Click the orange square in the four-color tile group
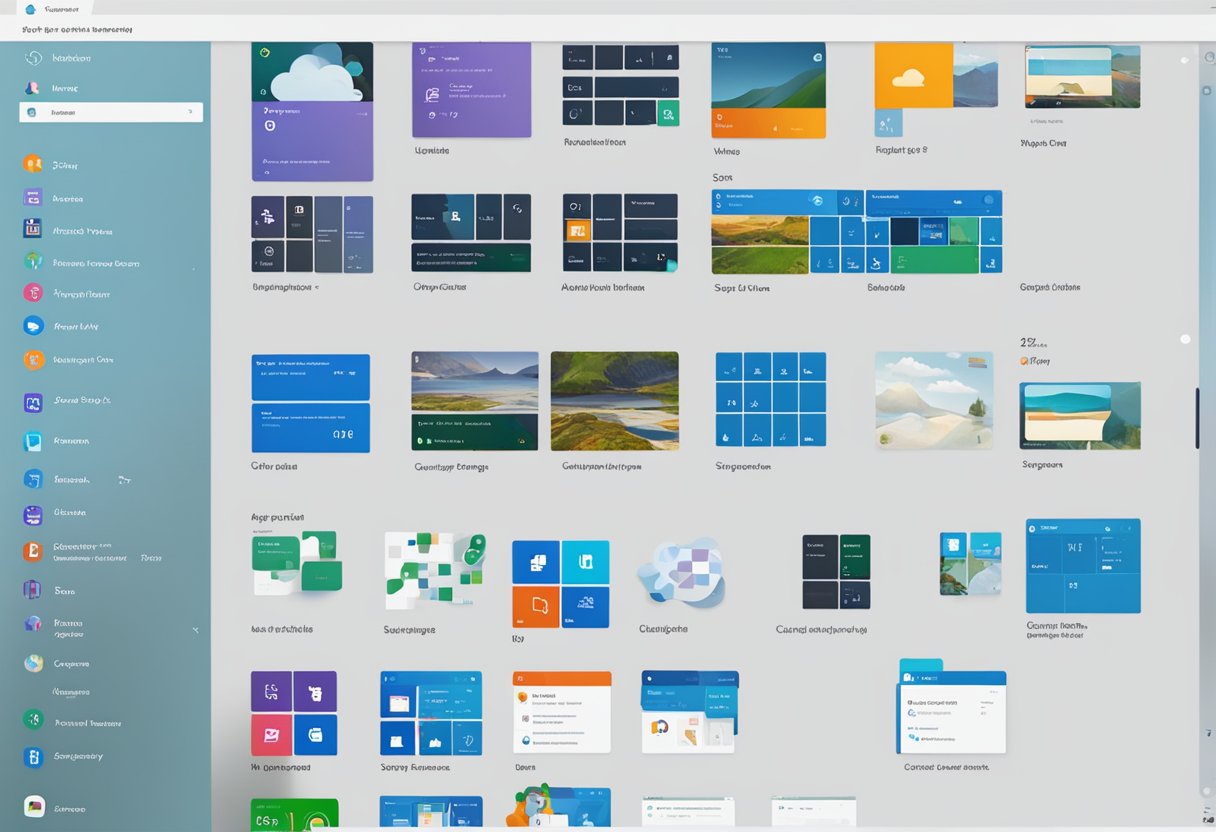The height and width of the screenshot is (832, 1216). (x=535, y=606)
